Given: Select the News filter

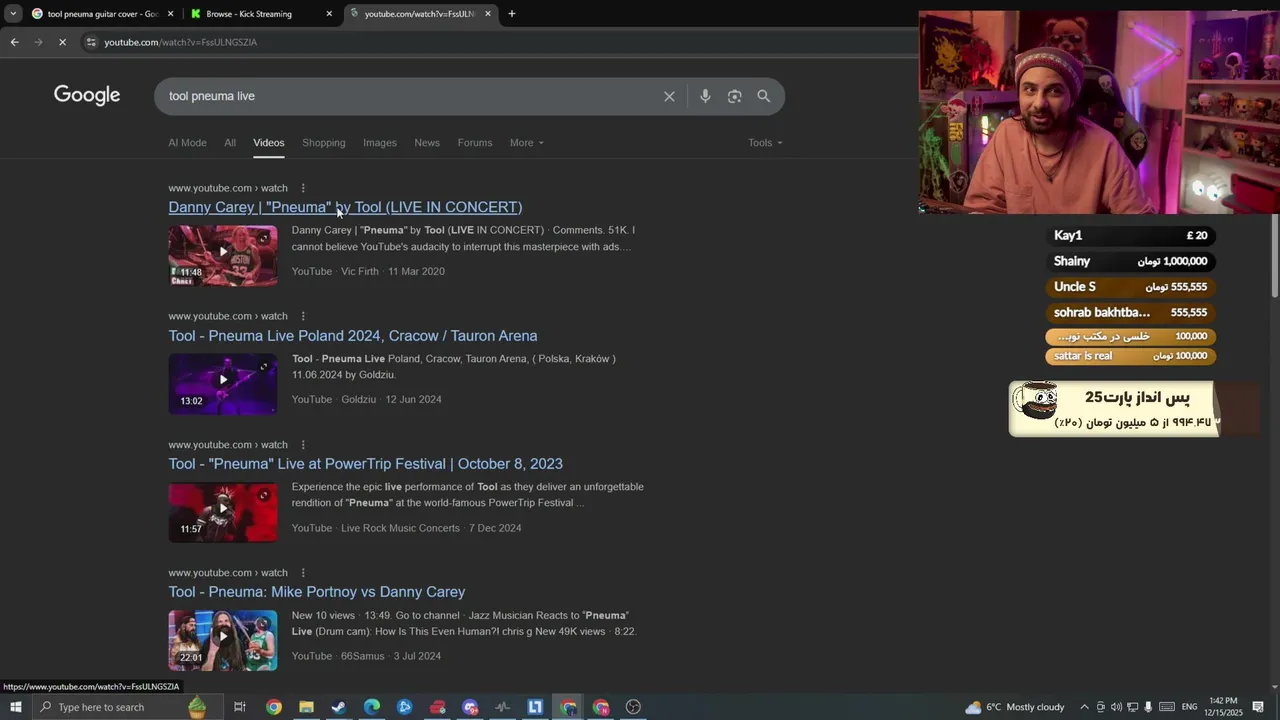Looking at the screenshot, I should click(427, 143).
